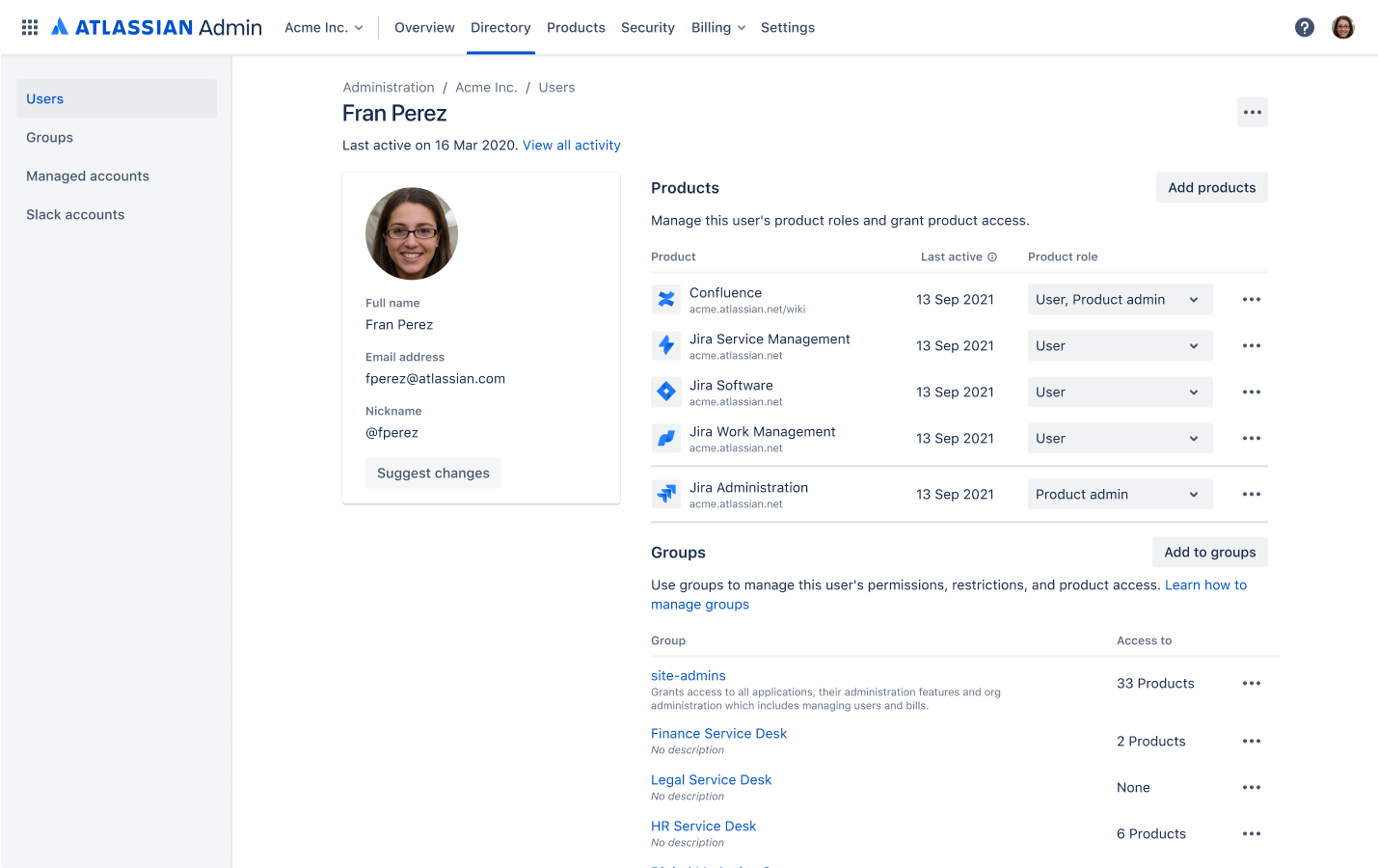
Task: Open the profile avatar in top bar
Action: click(x=1343, y=27)
